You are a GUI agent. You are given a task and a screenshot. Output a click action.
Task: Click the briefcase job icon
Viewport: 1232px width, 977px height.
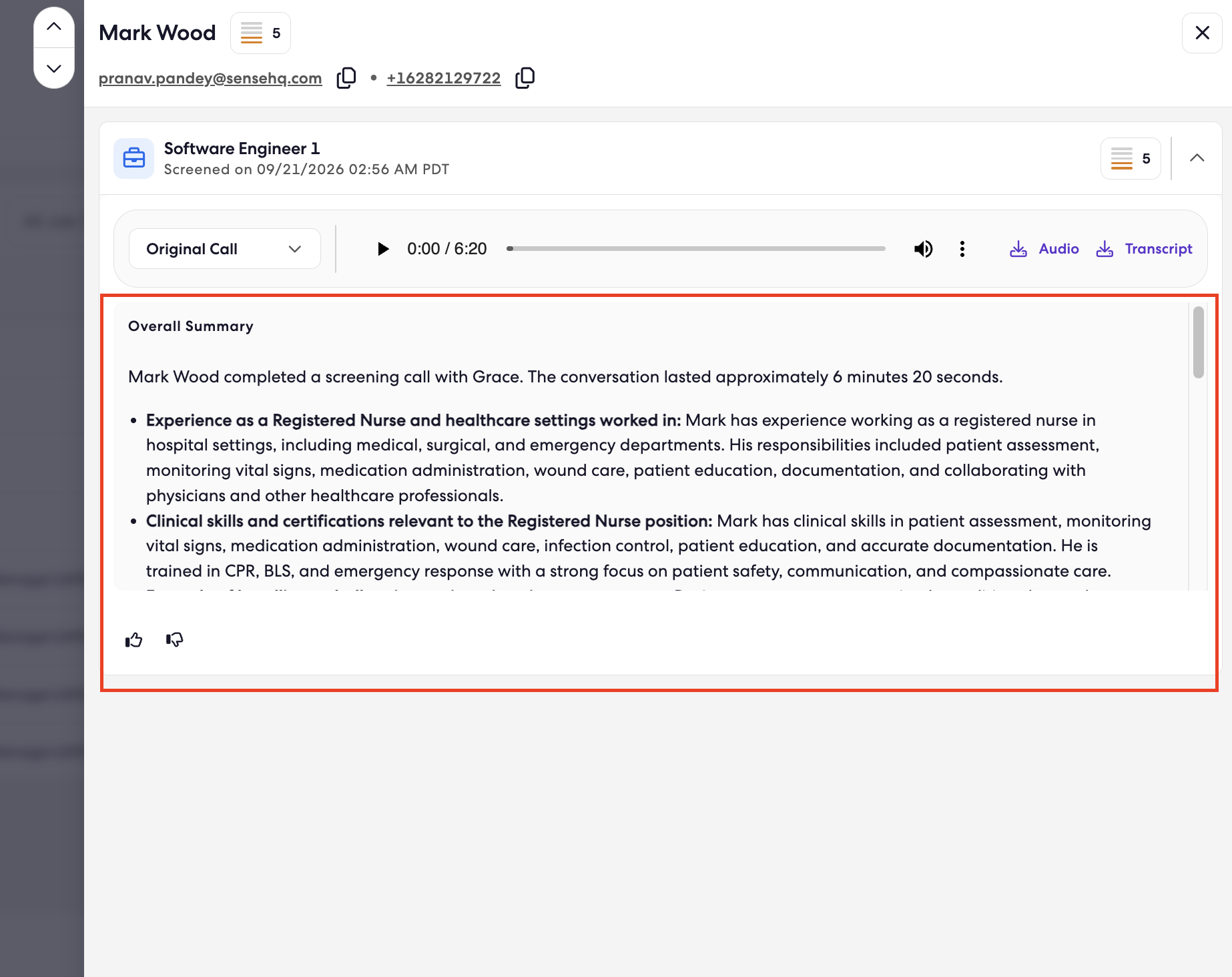click(134, 158)
